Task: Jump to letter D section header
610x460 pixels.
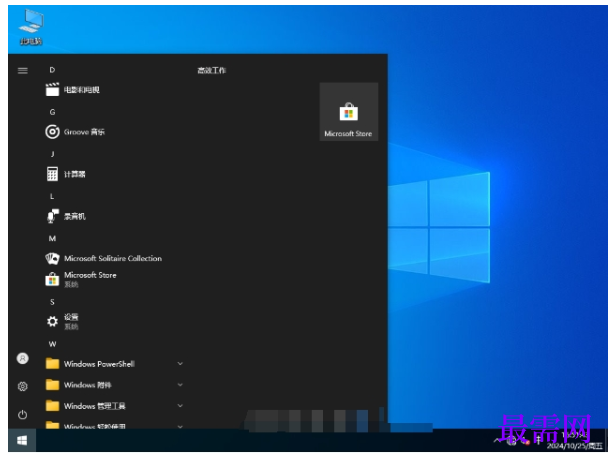Action: click(x=52, y=70)
